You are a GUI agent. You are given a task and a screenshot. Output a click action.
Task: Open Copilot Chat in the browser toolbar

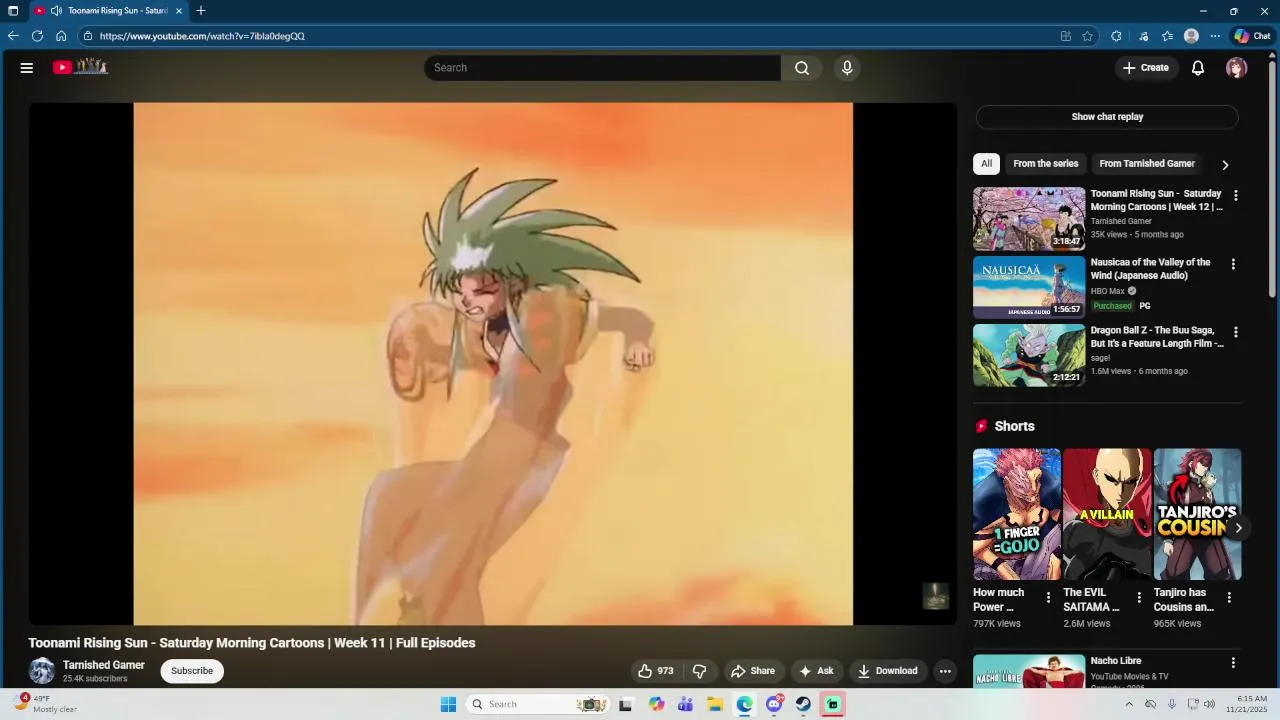pyautogui.click(x=1252, y=36)
